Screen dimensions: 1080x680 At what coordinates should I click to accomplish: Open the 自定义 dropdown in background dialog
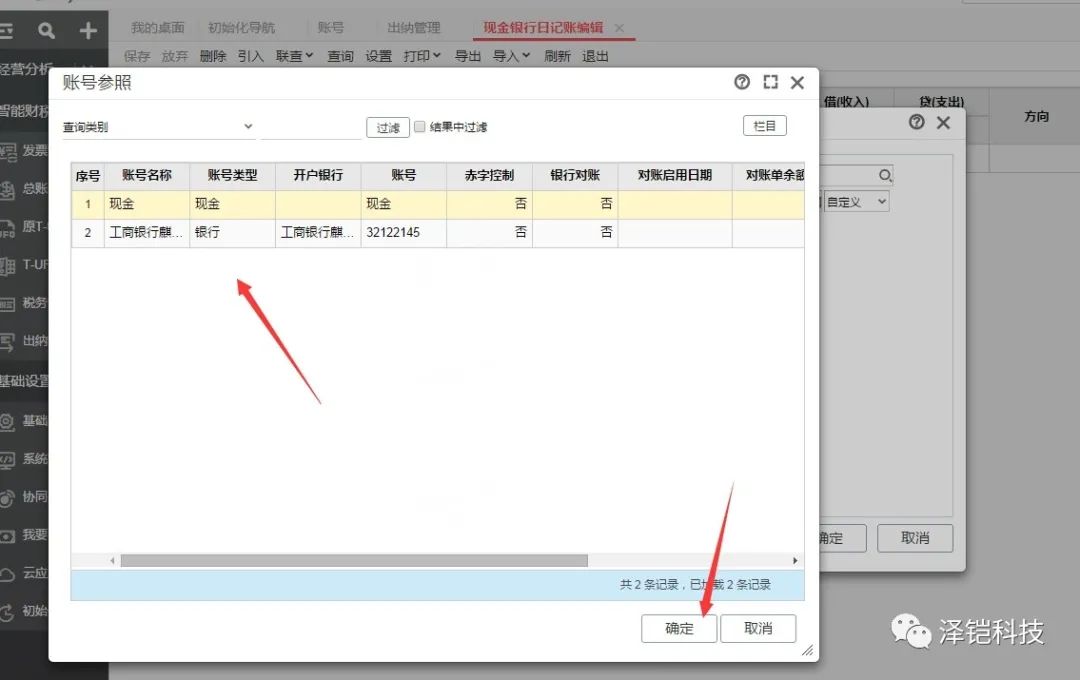tap(856, 202)
